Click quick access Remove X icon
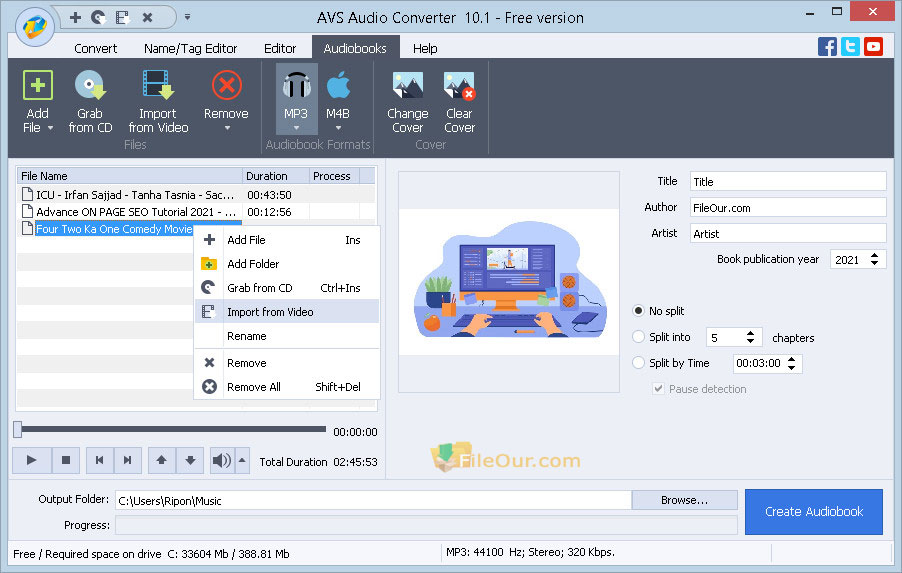Viewport: 902px width, 573px height. pyautogui.click(x=147, y=17)
